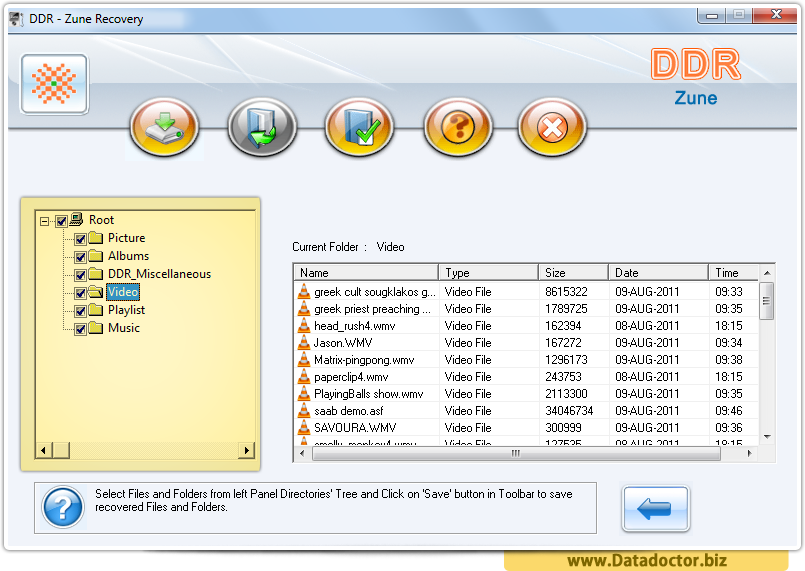Click the VLC cone icon beside Jason.WMV
The height and width of the screenshot is (571, 805).
(x=304, y=342)
